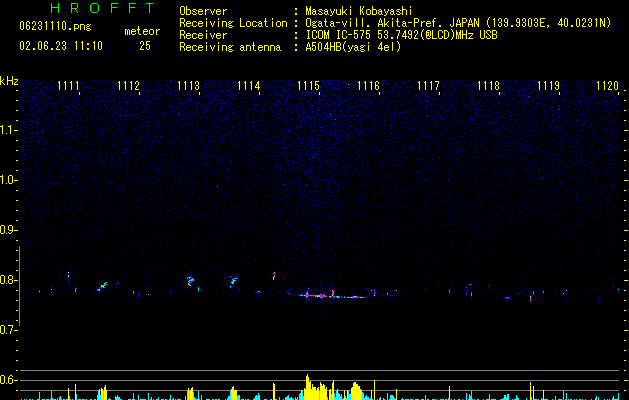
Task: Click the Receiver label
Action: tap(203, 35)
